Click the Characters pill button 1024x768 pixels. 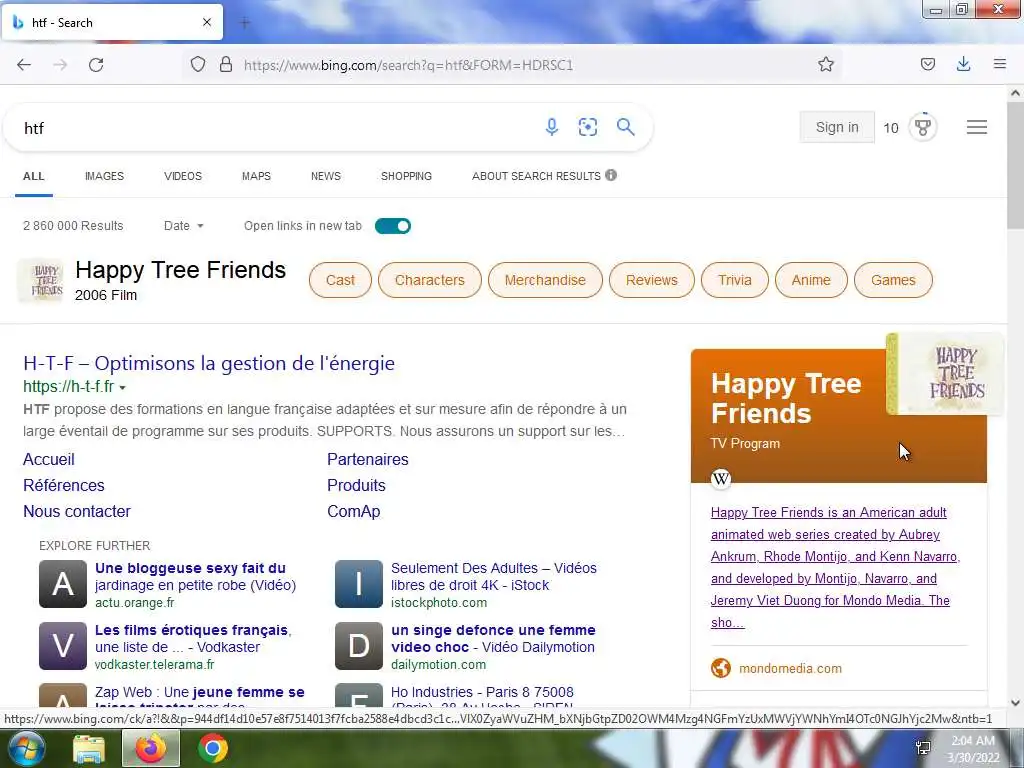[430, 280]
